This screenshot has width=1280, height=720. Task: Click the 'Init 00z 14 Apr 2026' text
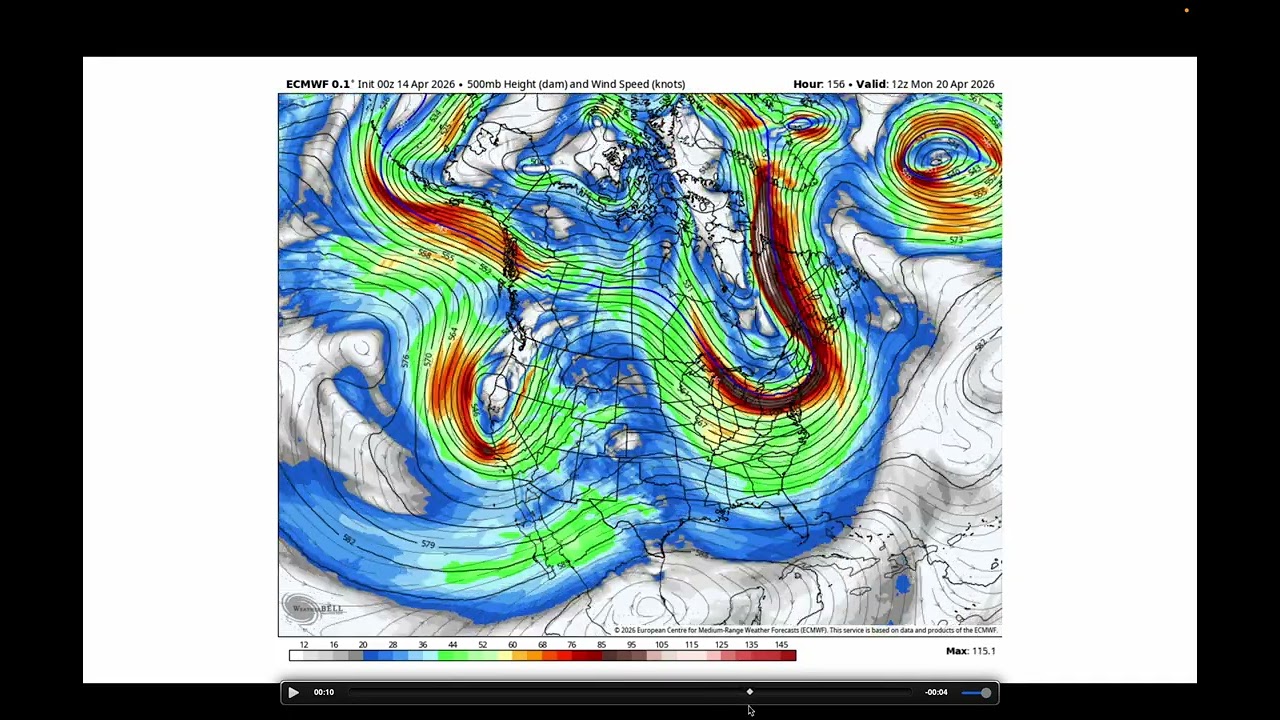pyautogui.click(x=406, y=84)
